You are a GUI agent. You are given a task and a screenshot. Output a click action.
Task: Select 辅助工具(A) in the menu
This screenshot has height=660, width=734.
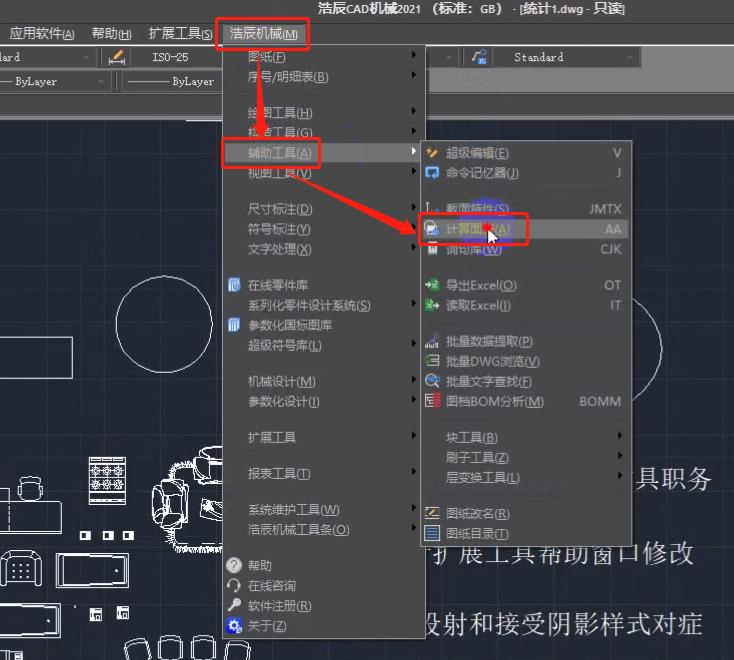[x=323, y=152]
